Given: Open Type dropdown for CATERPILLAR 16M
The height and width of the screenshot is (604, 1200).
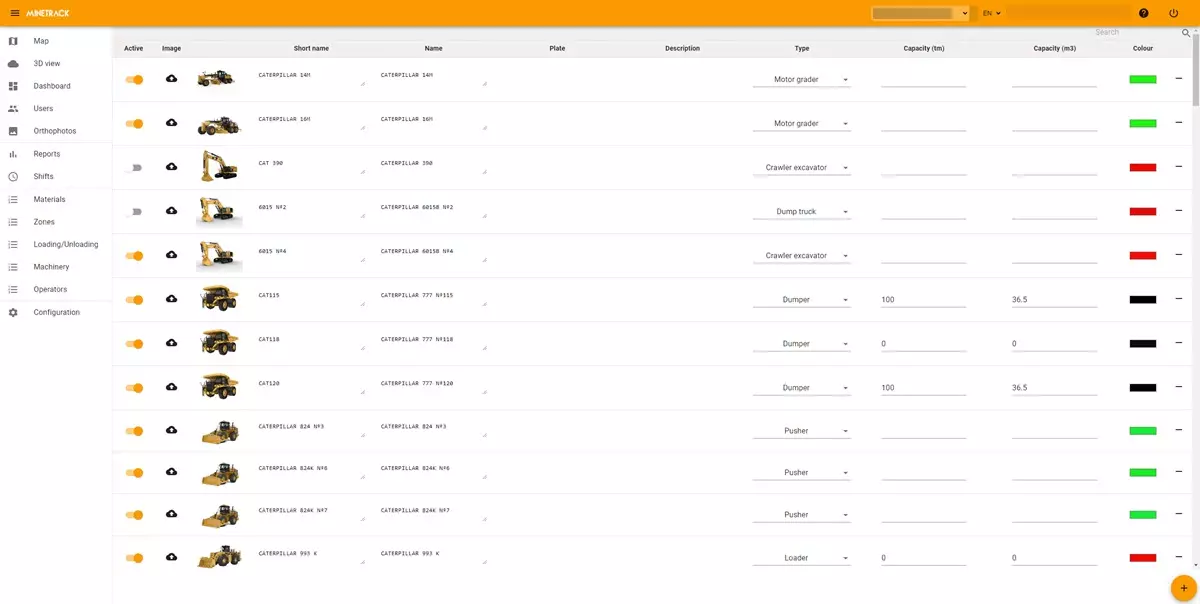Looking at the screenshot, I should [802, 124].
